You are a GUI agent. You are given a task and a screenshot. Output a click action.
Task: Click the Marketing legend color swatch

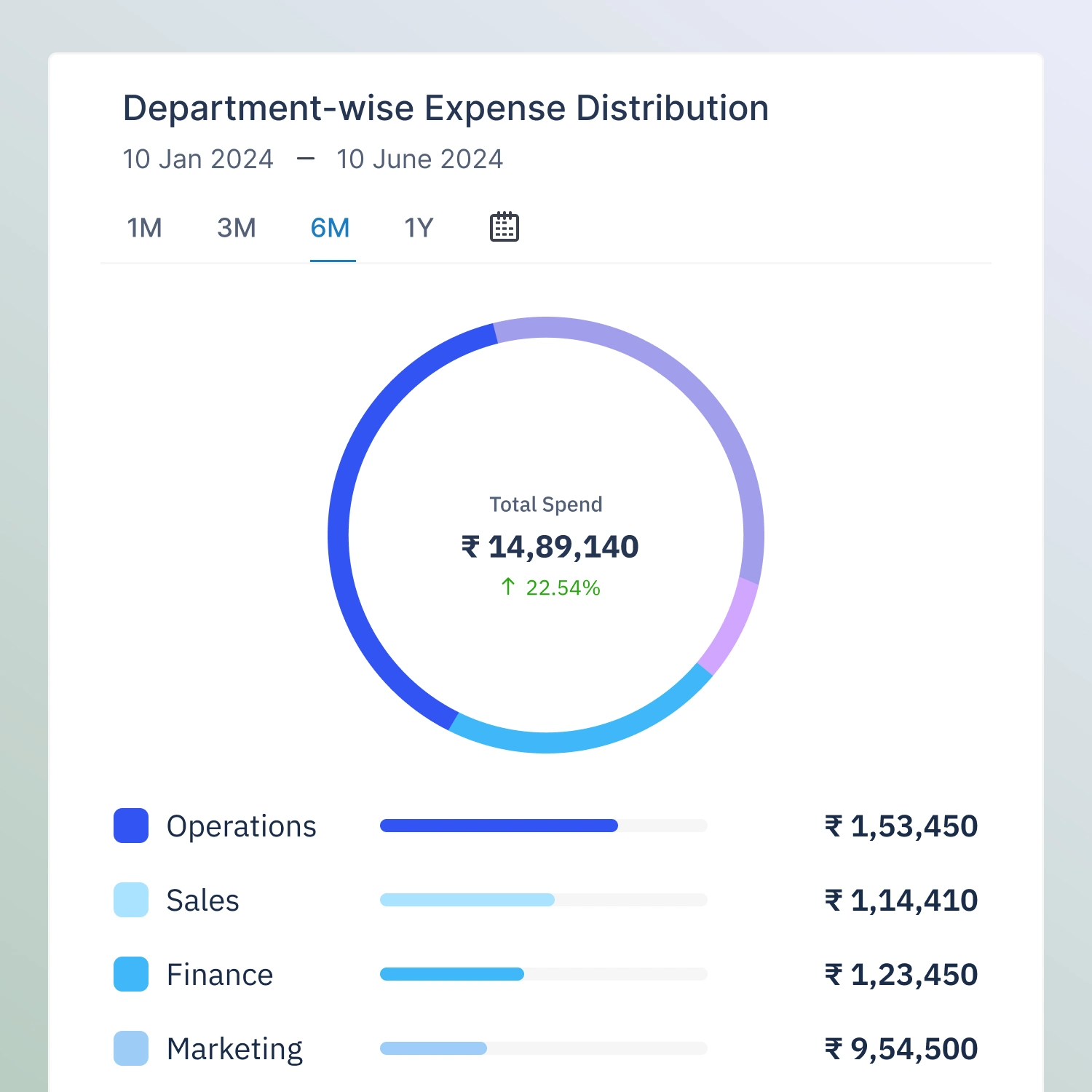coord(131,1048)
